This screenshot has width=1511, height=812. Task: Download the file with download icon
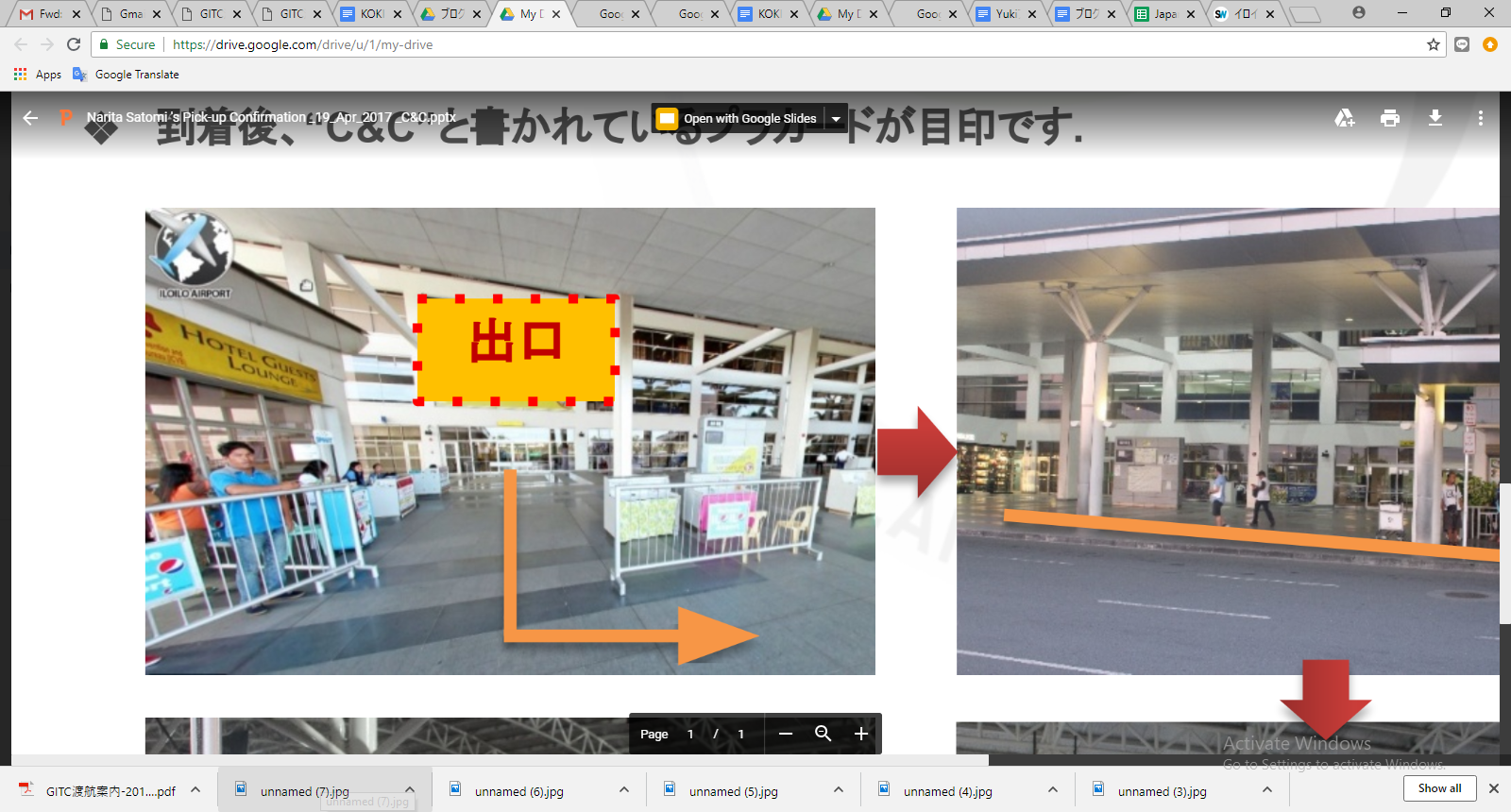pos(1435,118)
